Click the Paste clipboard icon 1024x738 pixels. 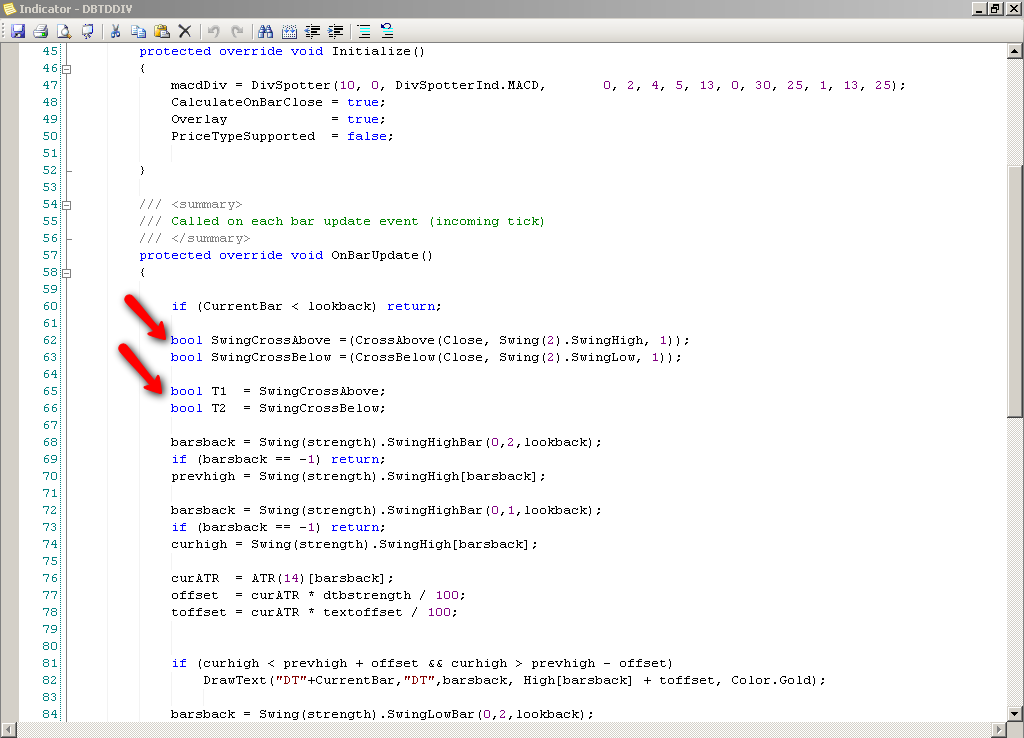pos(161,31)
